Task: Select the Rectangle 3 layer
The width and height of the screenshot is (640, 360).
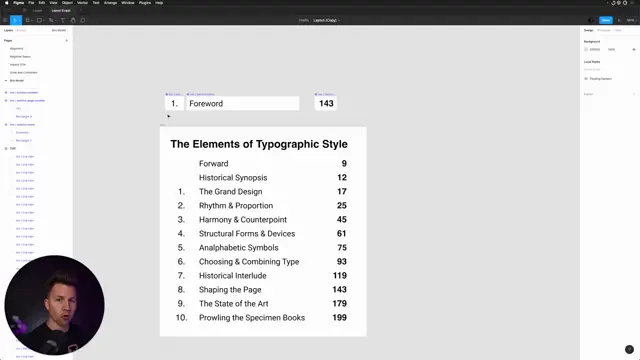Action: [x=24, y=116]
